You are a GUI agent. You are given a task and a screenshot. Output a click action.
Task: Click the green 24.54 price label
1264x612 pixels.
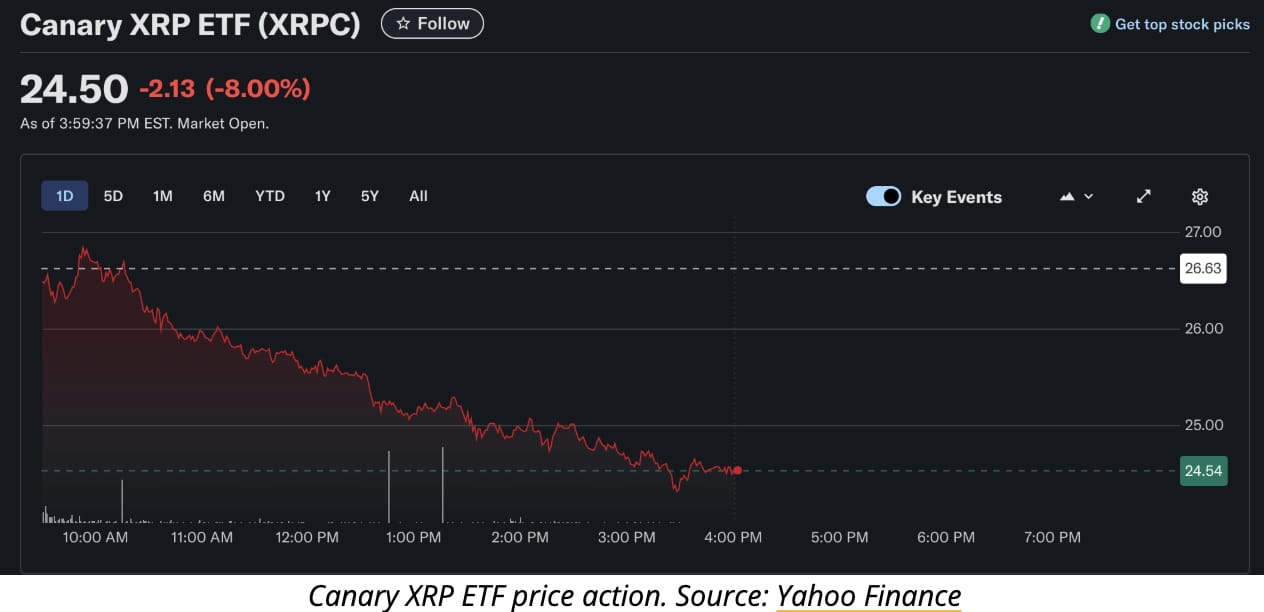click(1203, 471)
